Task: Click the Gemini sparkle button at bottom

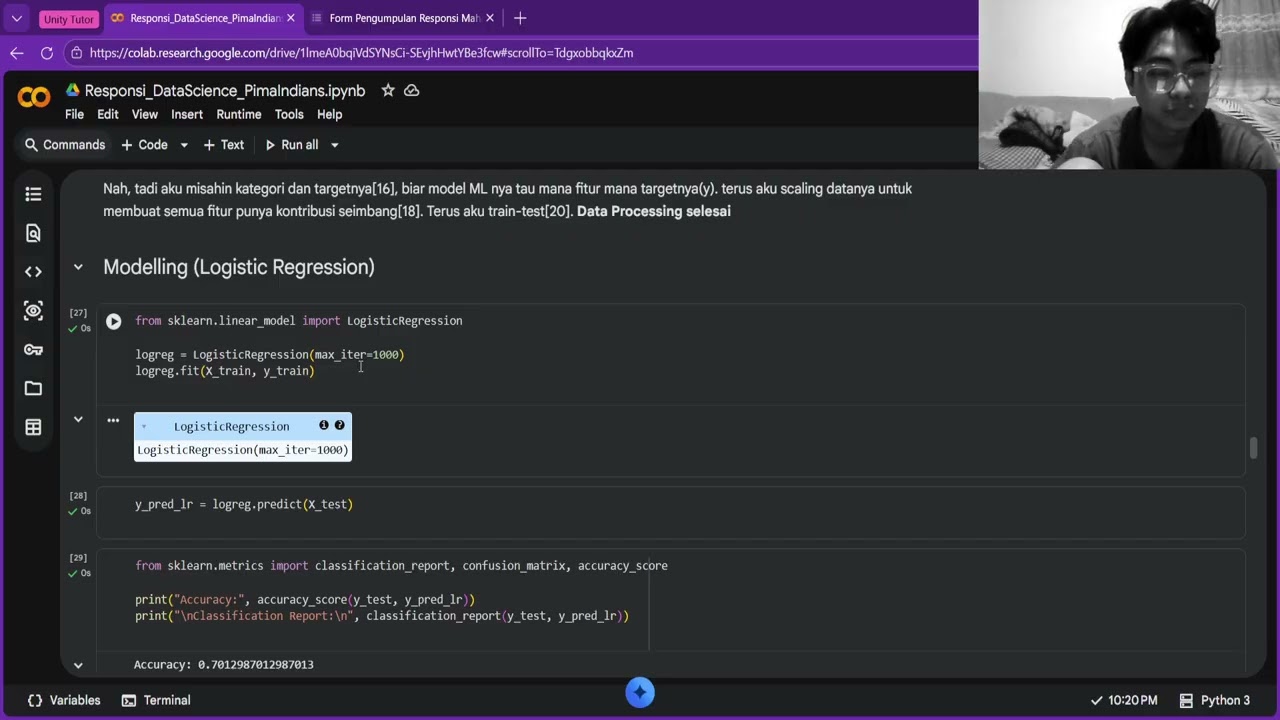Action: click(x=640, y=692)
